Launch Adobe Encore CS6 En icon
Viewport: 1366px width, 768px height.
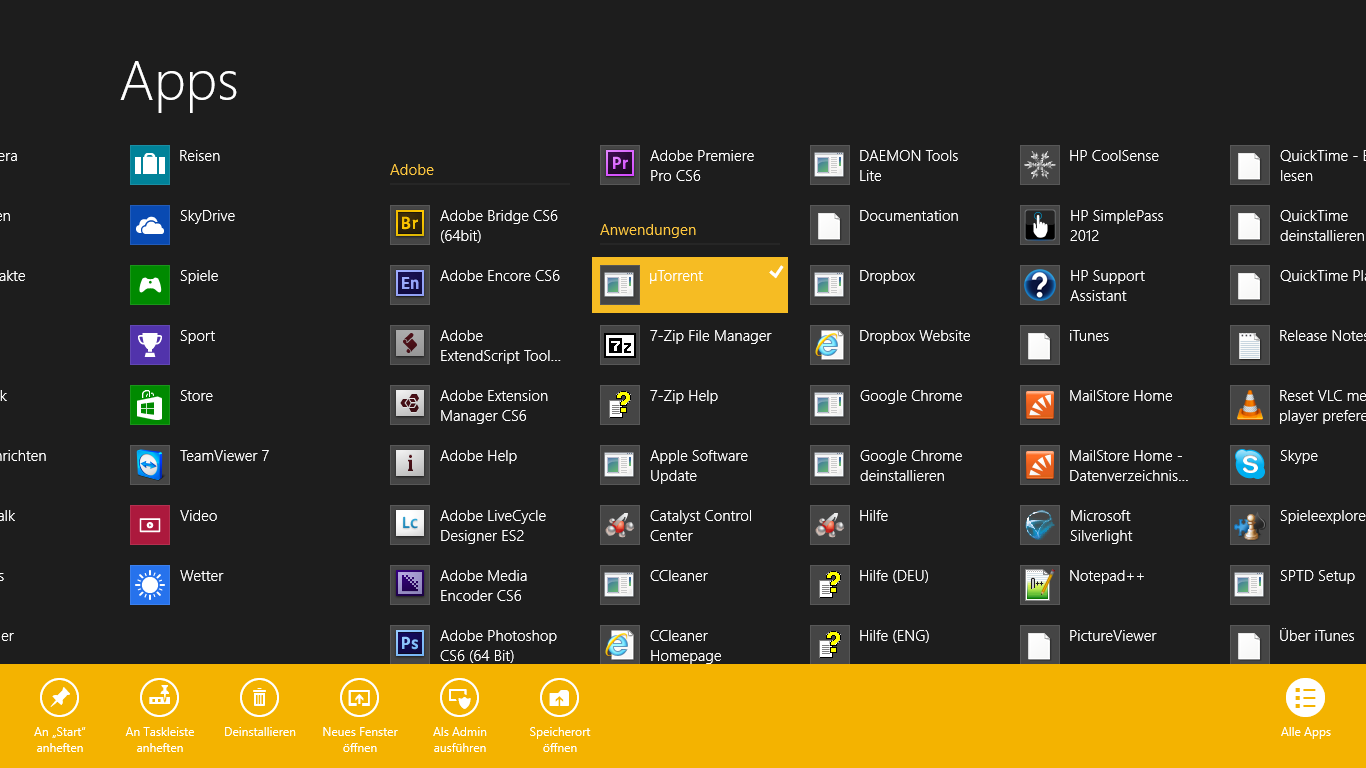coord(410,285)
